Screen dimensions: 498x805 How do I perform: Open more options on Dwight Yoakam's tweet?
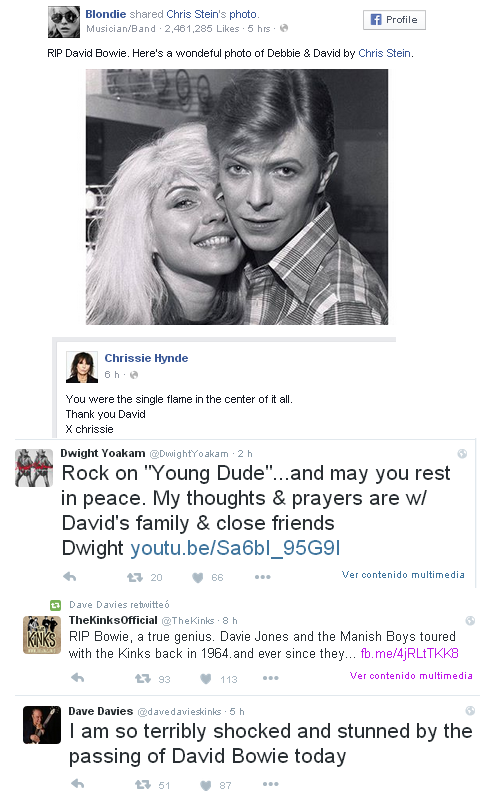click(262, 577)
